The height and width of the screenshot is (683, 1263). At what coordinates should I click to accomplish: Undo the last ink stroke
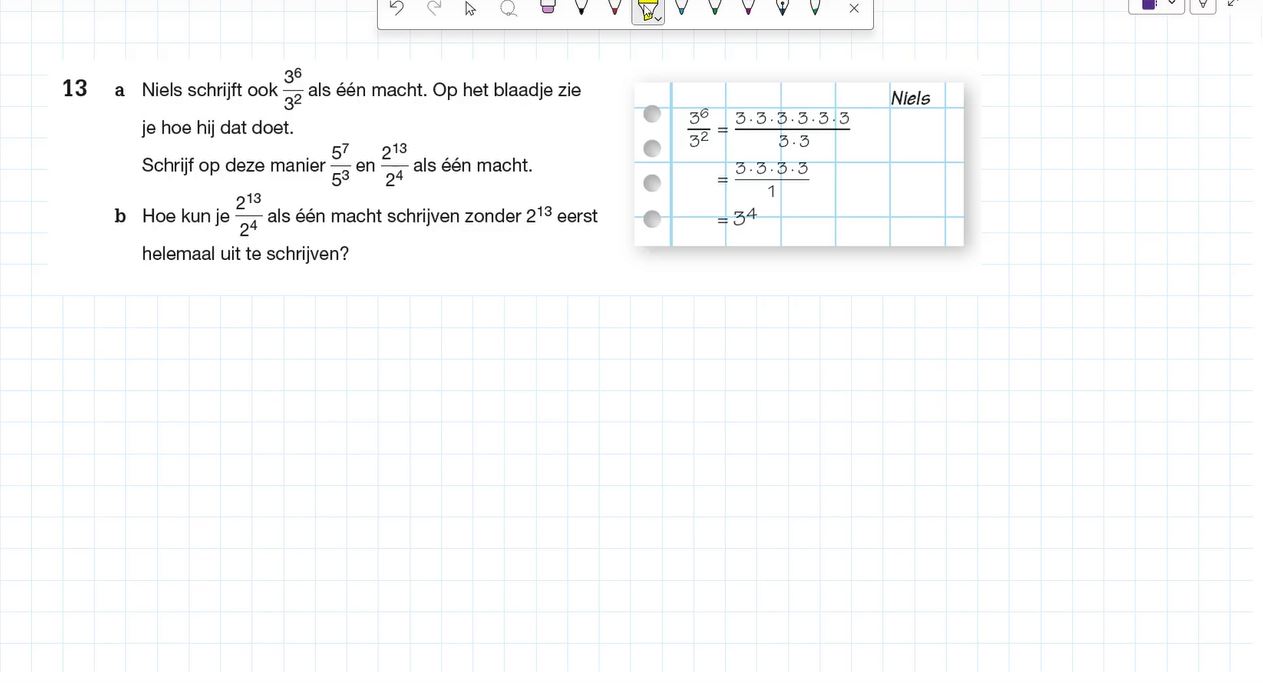(396, 8)
